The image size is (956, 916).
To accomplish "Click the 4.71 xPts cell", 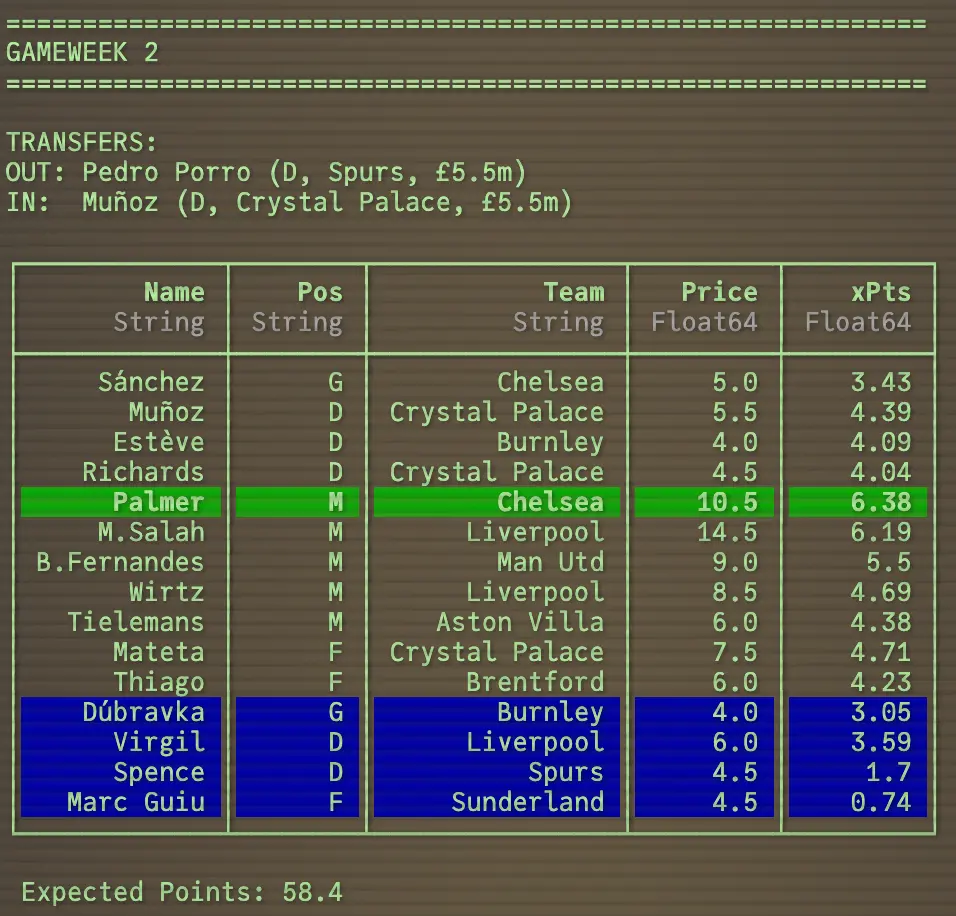I will tap(881, 652).
